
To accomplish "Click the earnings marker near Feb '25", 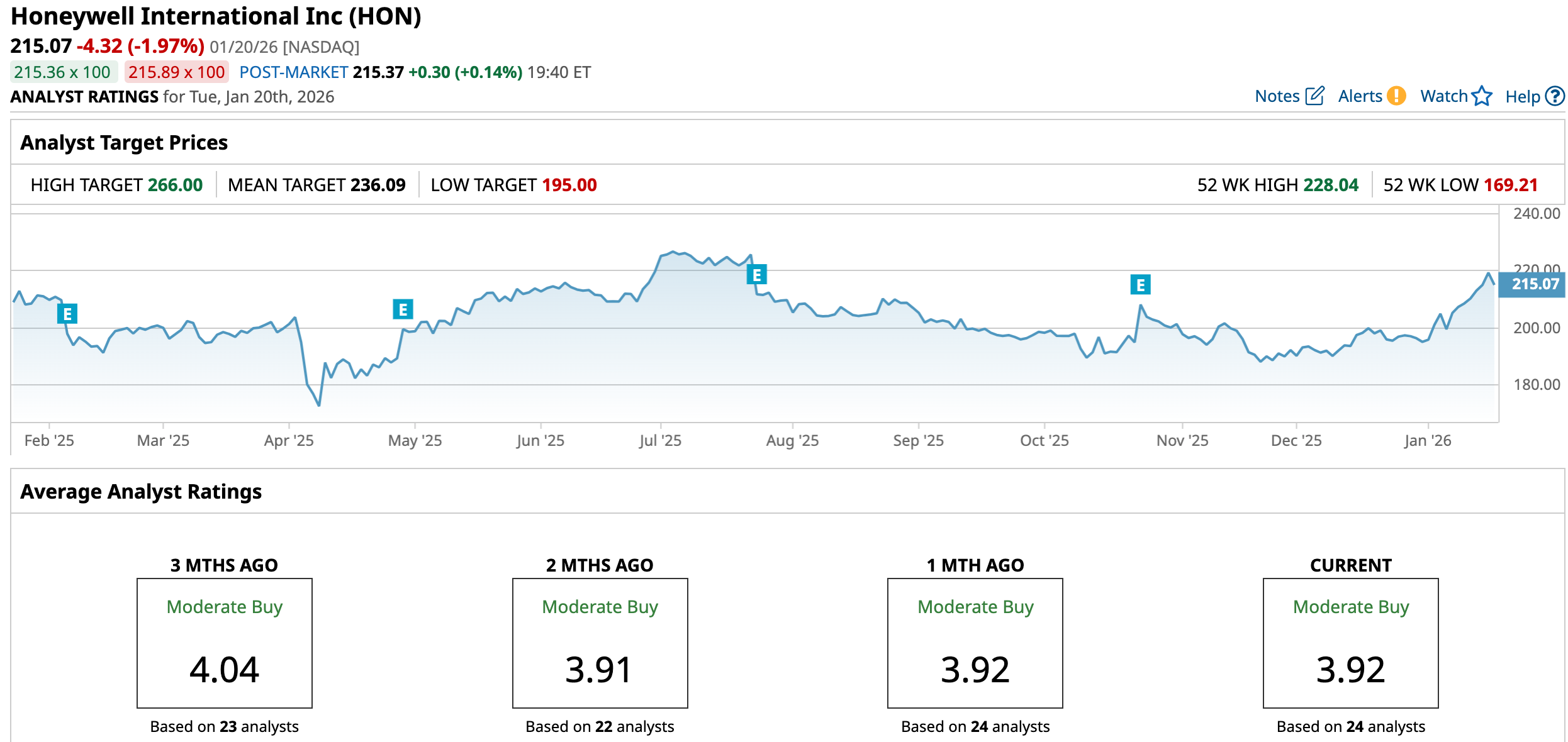I will point(67,313).
